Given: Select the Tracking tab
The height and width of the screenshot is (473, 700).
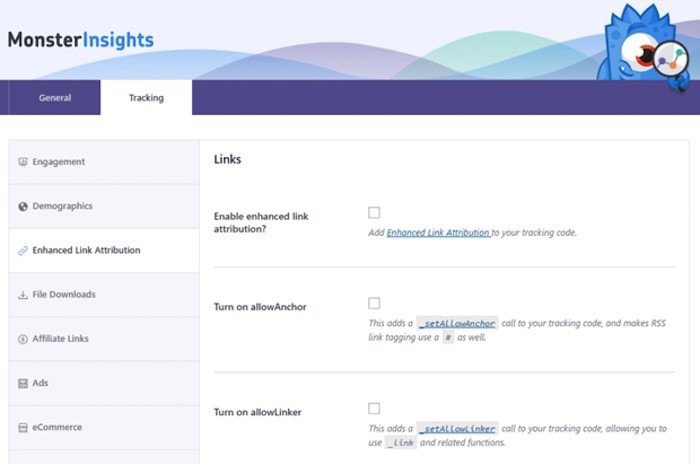Looking at the screenshot, I should (x=146, y=98).
